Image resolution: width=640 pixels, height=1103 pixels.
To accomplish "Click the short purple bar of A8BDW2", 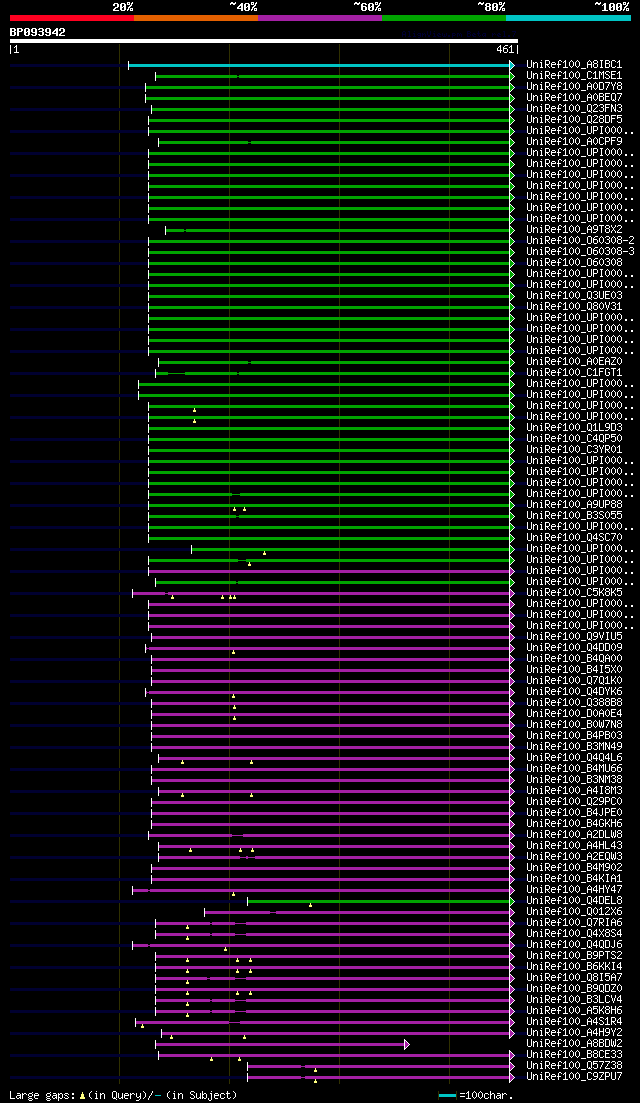I will (x=282, y=1044).
